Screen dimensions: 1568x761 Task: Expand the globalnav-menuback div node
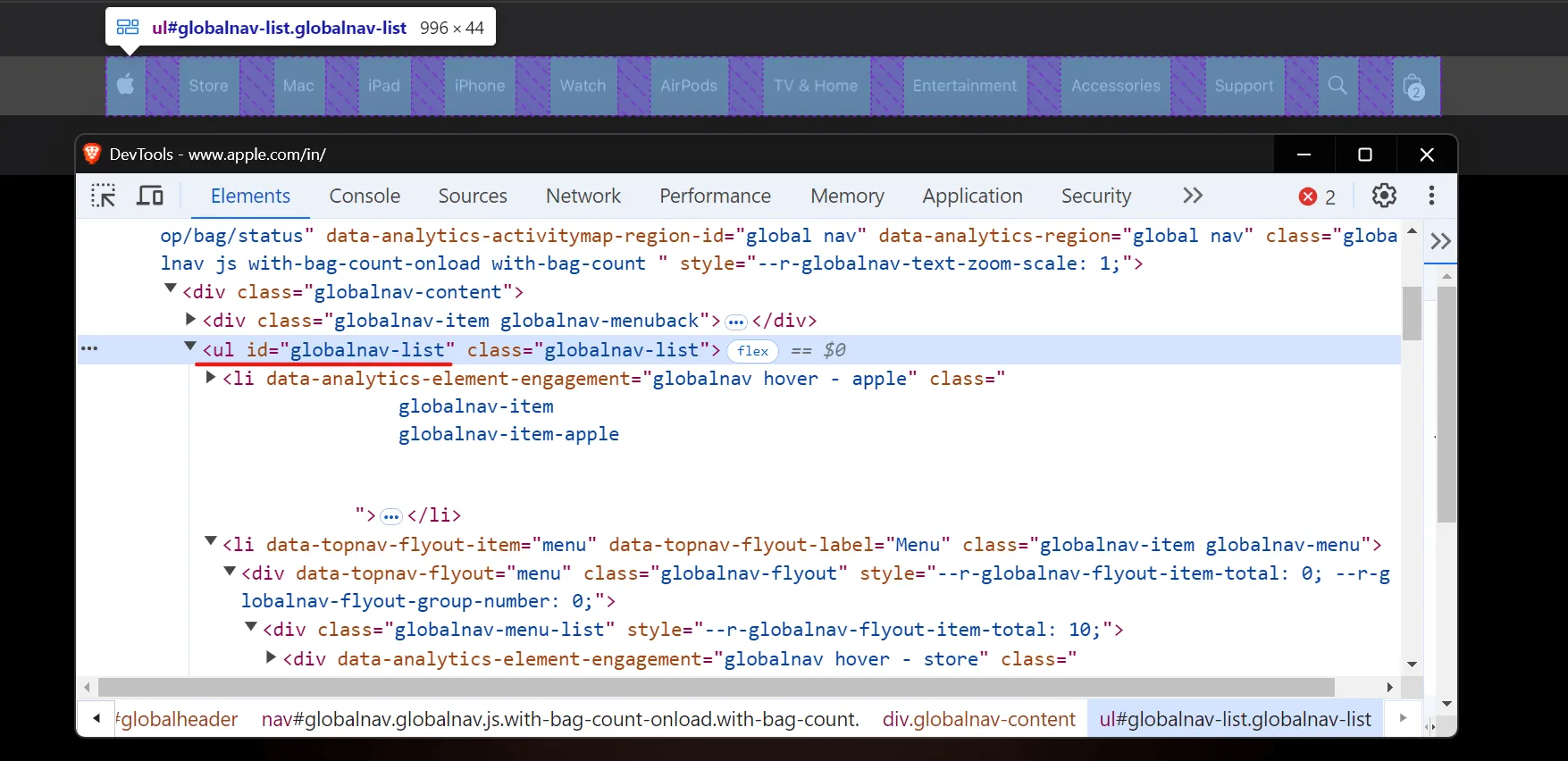(190, 318)
